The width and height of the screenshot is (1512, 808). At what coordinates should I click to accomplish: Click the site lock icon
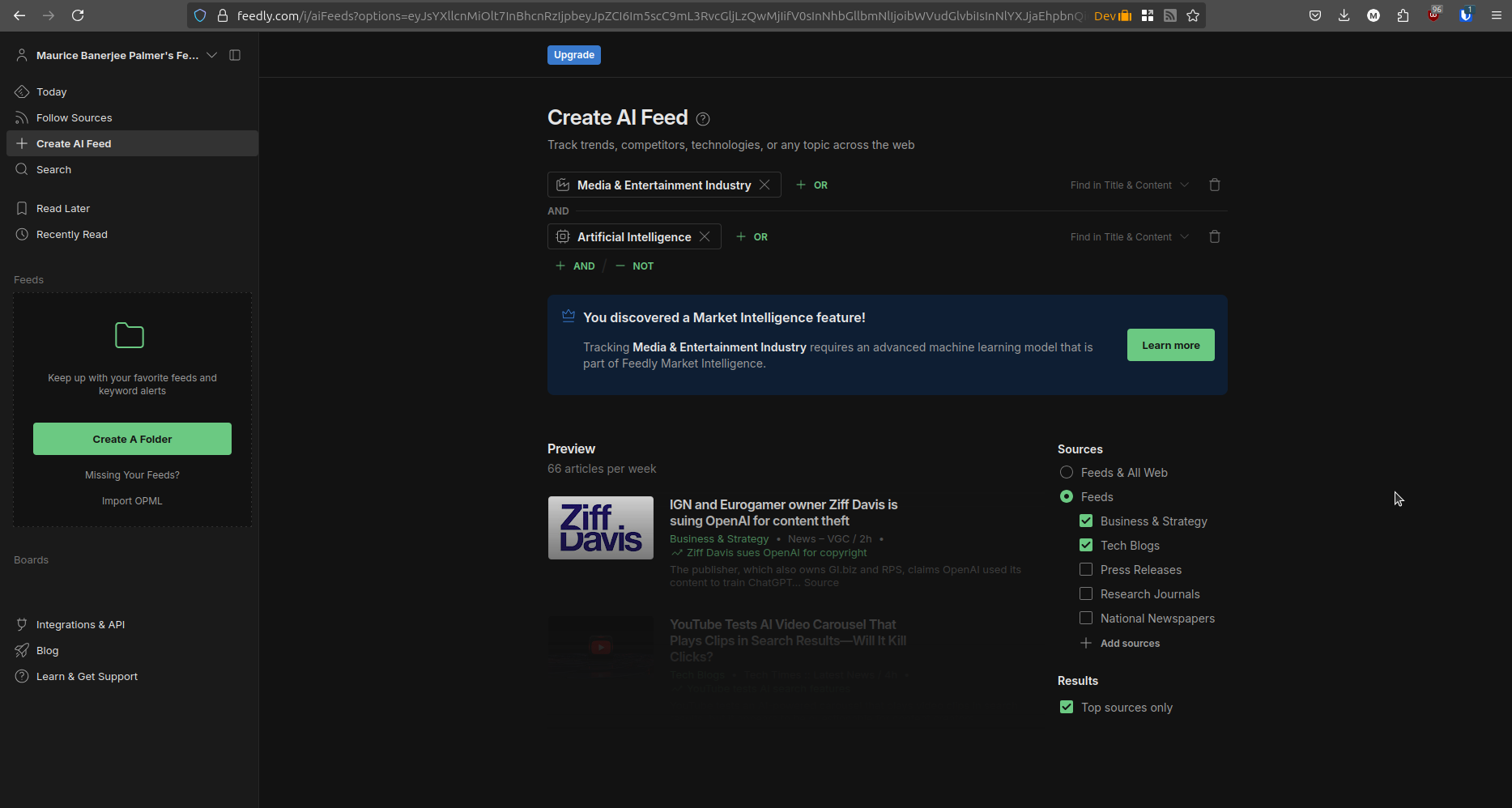(x=223, y=15)
